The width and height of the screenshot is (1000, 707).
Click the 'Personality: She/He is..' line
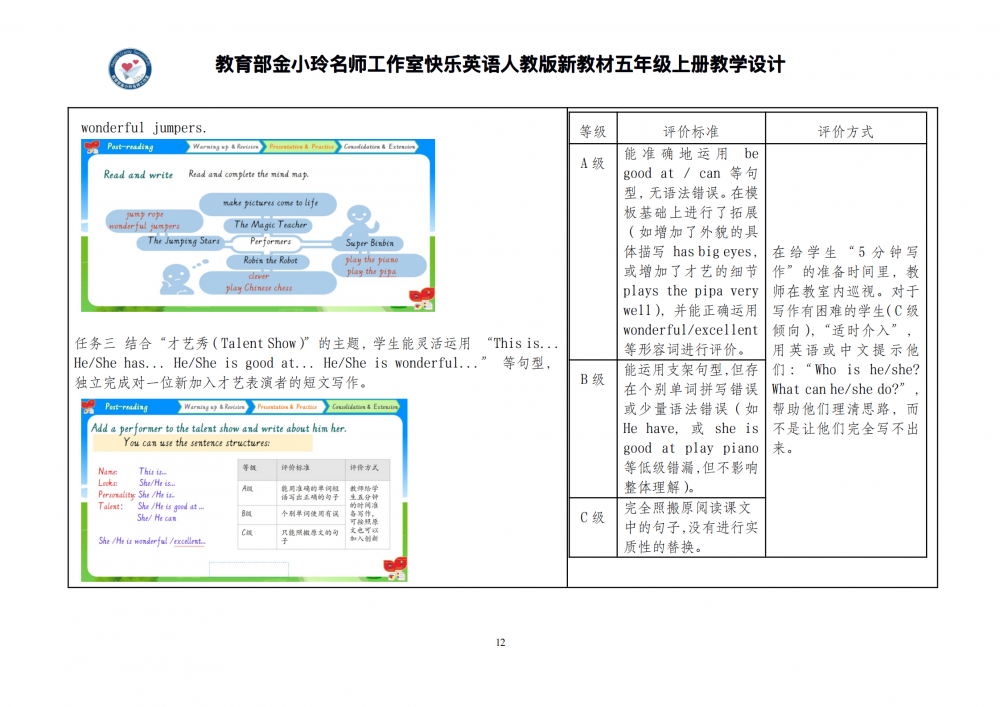[x=136, y=495]
